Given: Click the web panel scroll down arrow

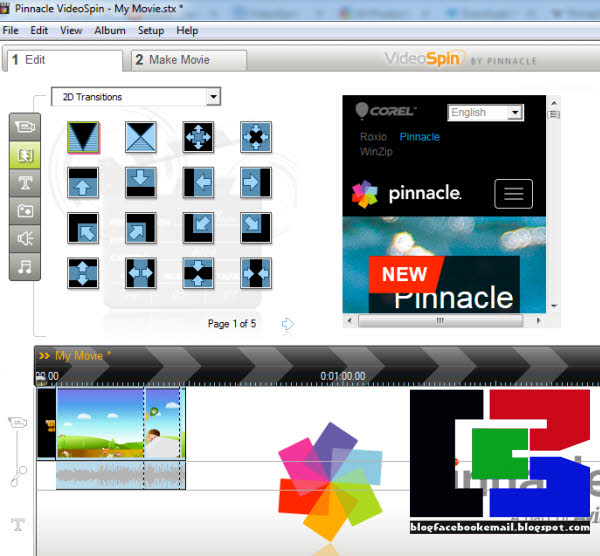Looking at the screenshot, I should pos(554,306).
